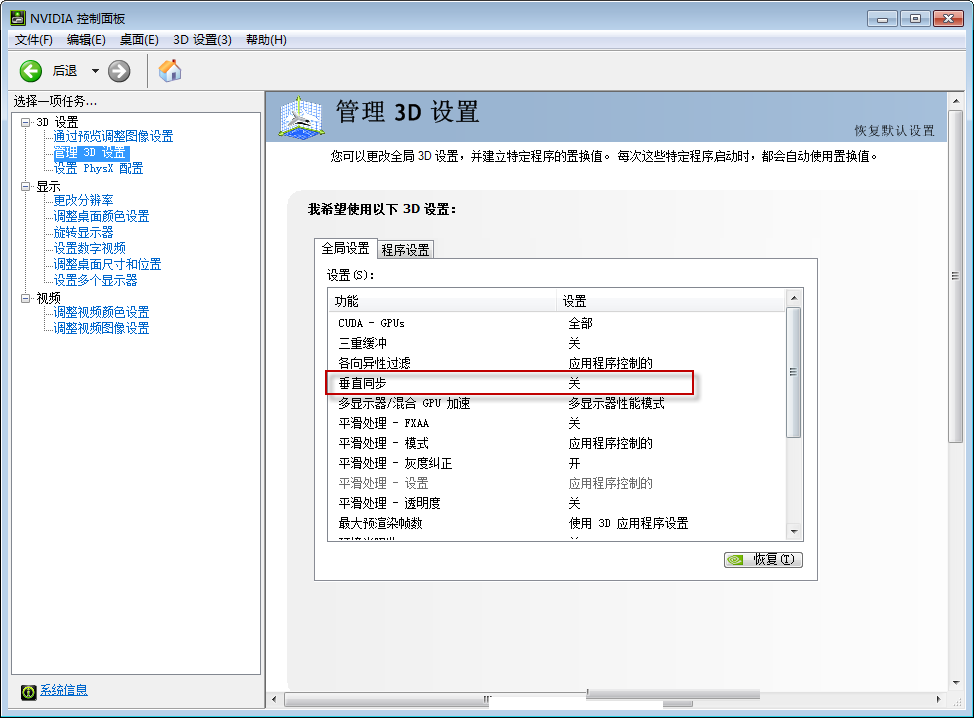Screen dimensions: 974x718
Task: Select 平滑处理 - 灰度纠正 row
Action: click(x=557, y=463)
